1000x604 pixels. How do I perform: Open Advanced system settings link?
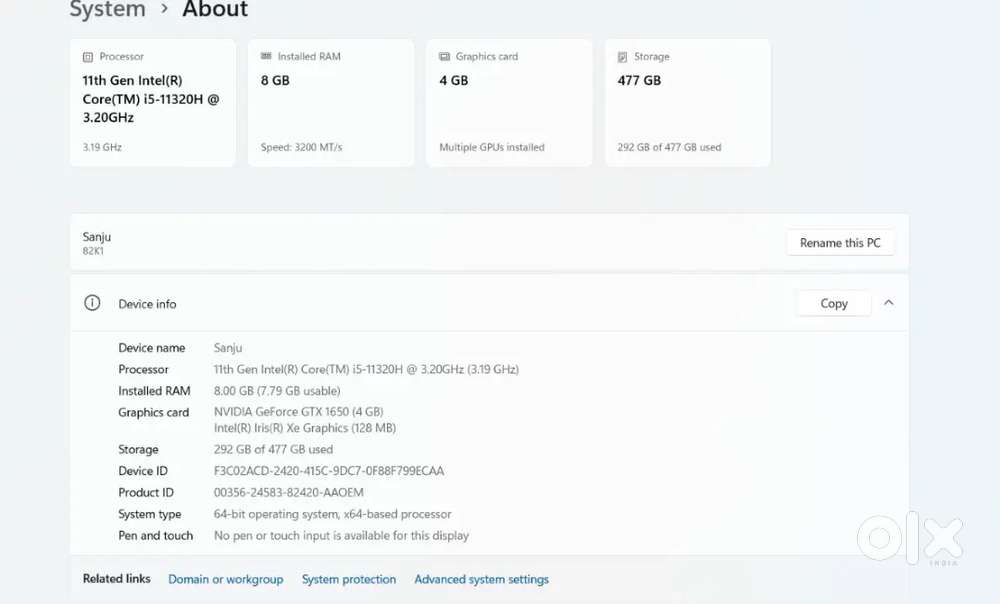pyautogui.click(x=482, y=579)
